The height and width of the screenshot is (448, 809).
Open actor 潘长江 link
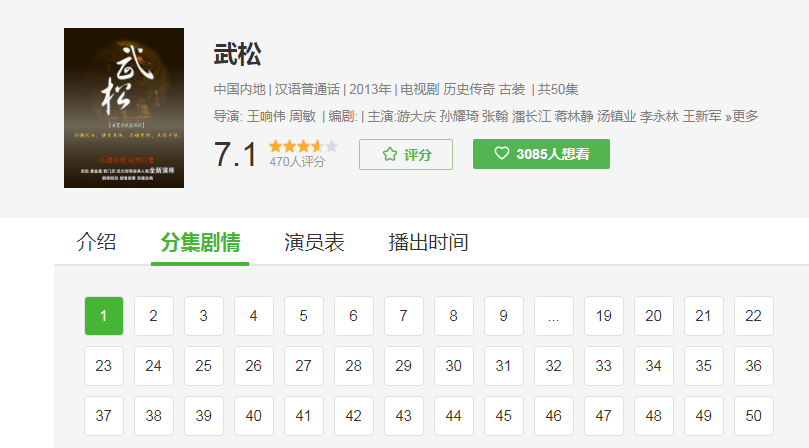pyautogui.click(x=531, y=116)
